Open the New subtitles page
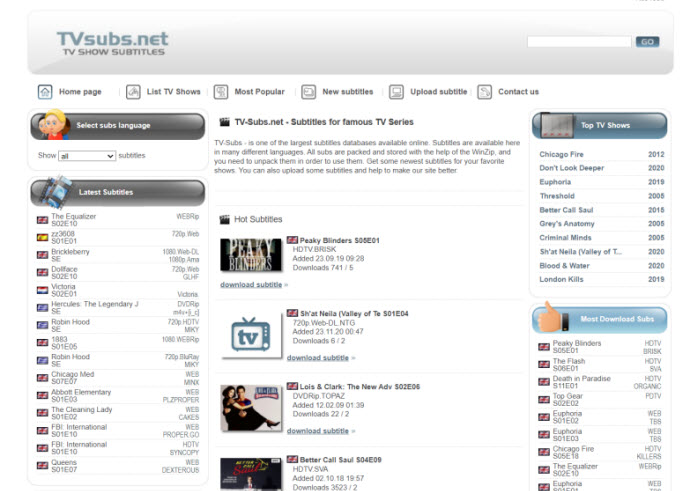 pos(348,92)
